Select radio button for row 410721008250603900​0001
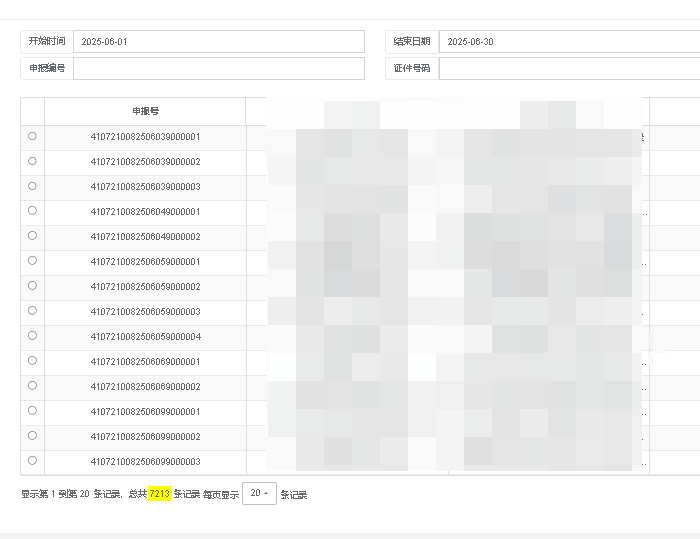The width and height of the screenshot is (700, 539). (x=32, y=136)
